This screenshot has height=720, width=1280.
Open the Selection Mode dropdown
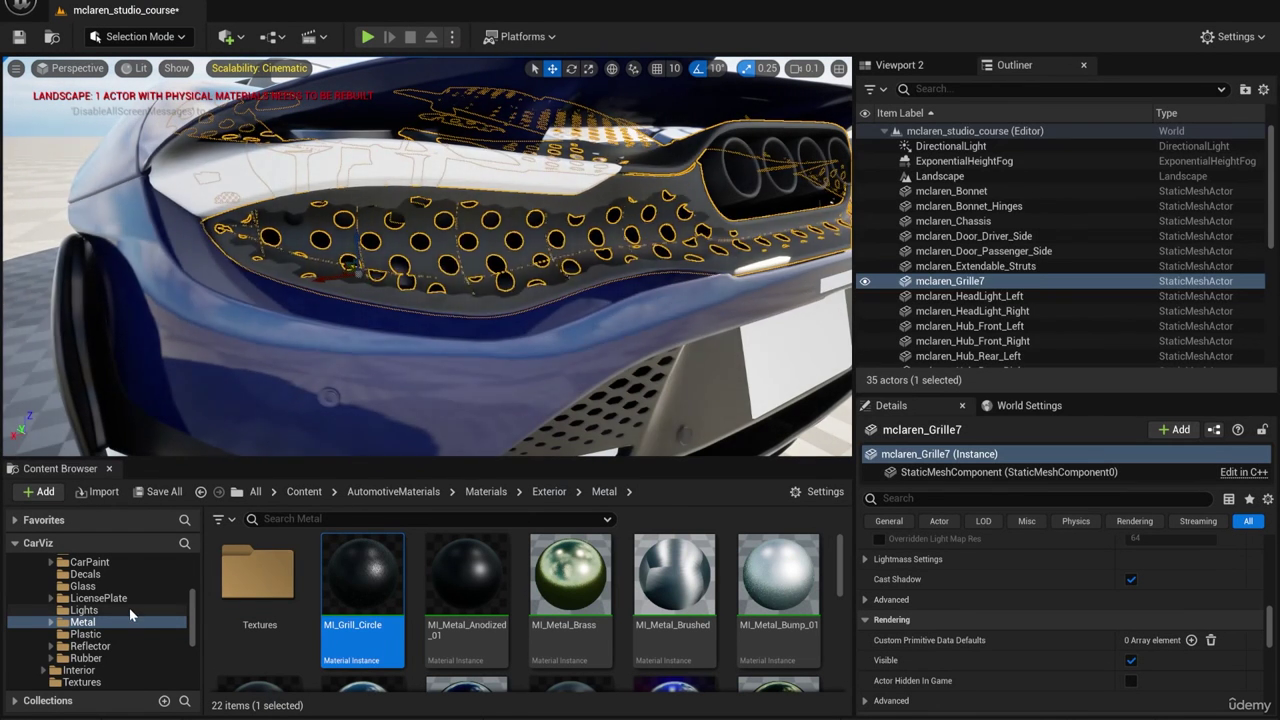(x=137, y=37)
